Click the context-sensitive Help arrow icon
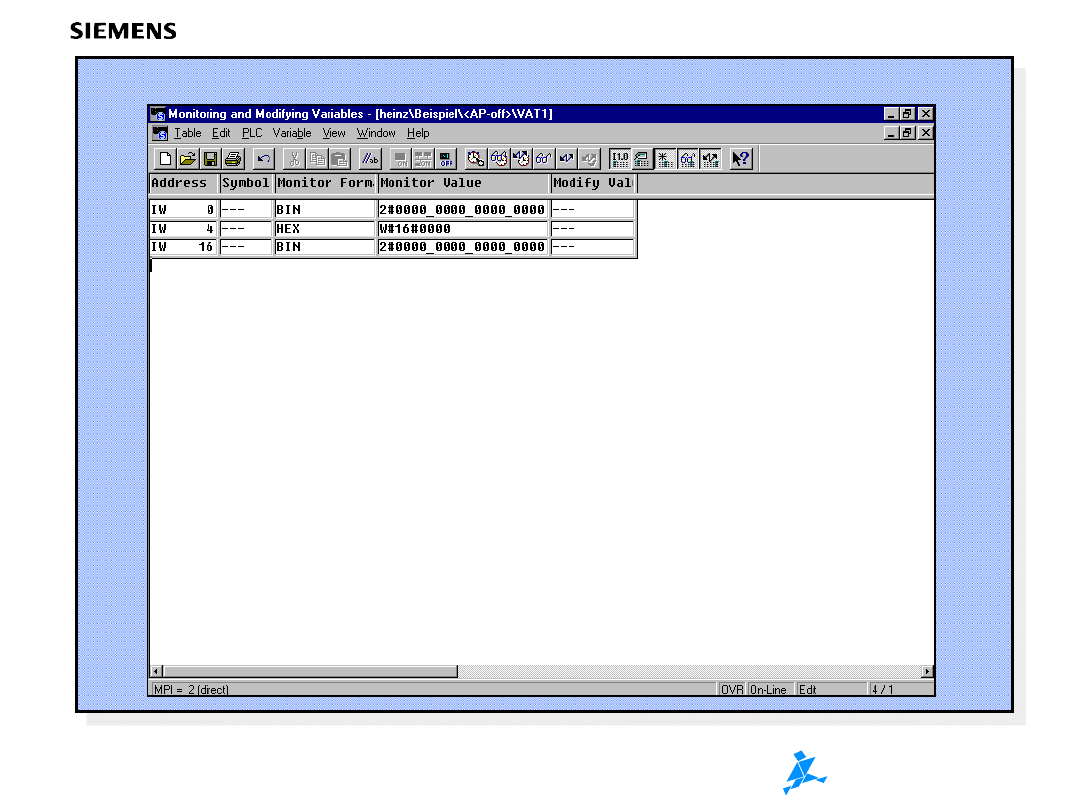 [740, 159]
